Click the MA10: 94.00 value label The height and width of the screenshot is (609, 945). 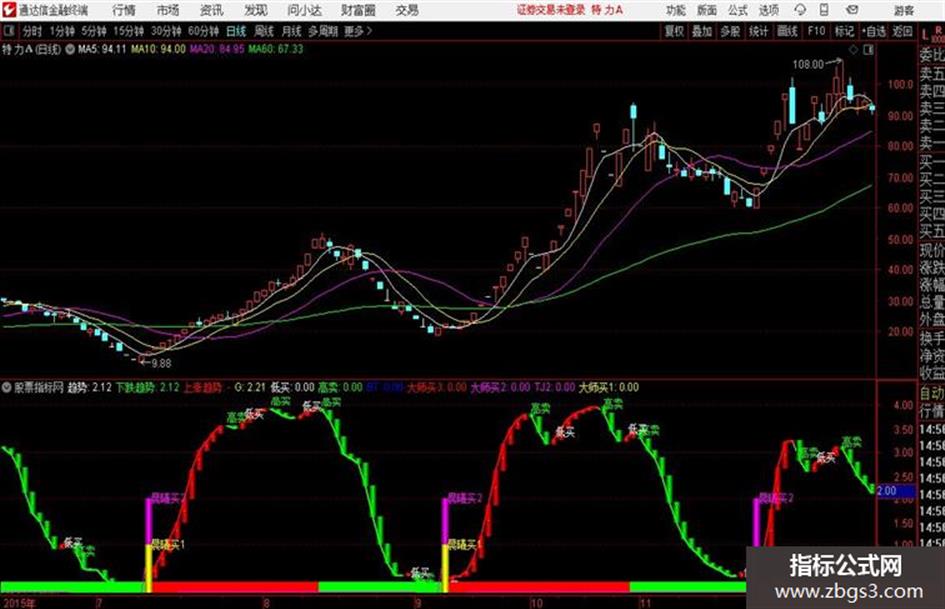(159, 49)
